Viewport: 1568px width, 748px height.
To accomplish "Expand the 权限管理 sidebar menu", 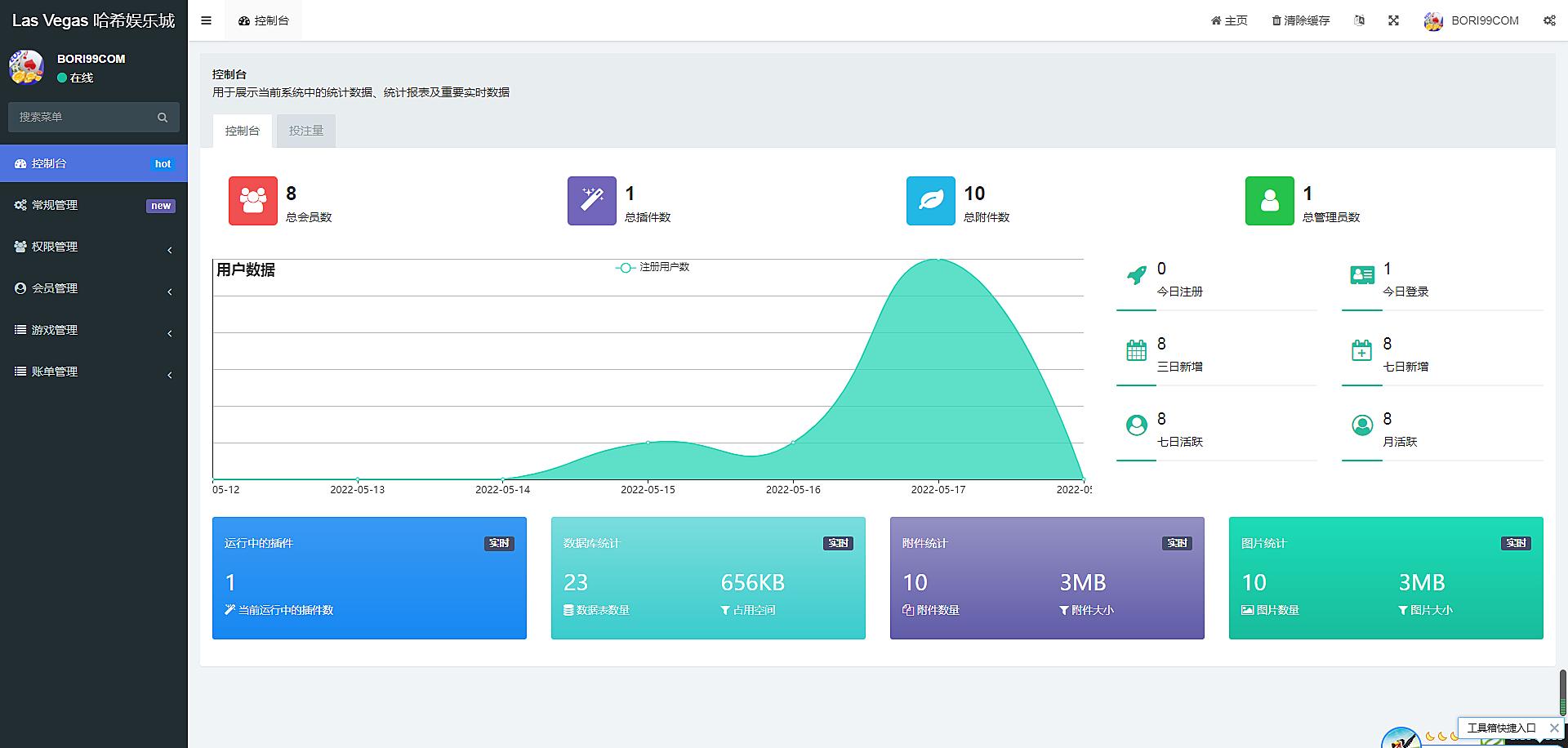I will click(93, 247).
